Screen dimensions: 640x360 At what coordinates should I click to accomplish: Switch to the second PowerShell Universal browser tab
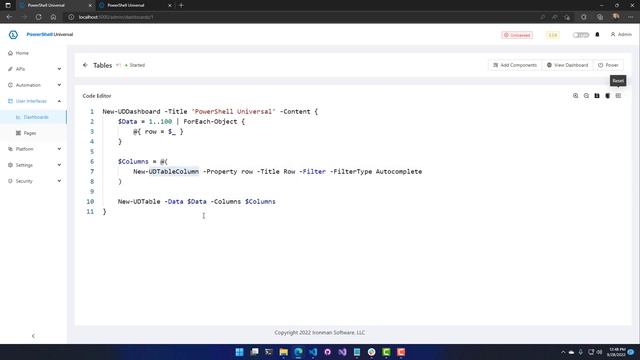point(135,5)
